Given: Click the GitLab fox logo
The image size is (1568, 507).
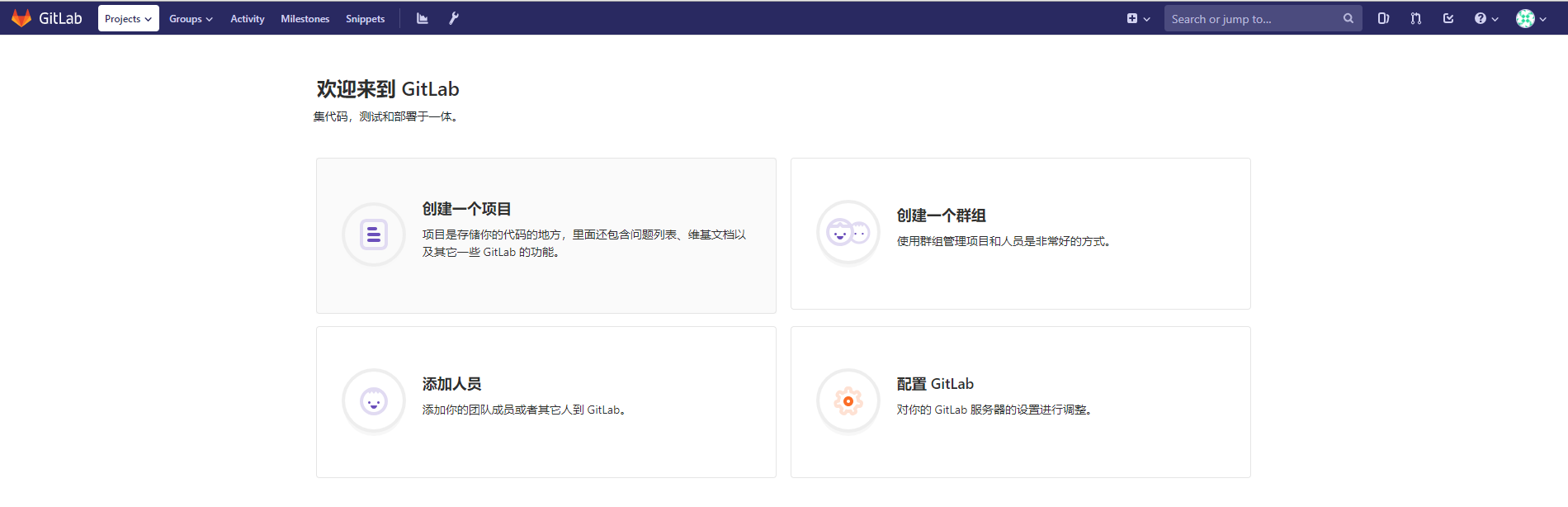Looking at the screenshot, I should 21,18.
